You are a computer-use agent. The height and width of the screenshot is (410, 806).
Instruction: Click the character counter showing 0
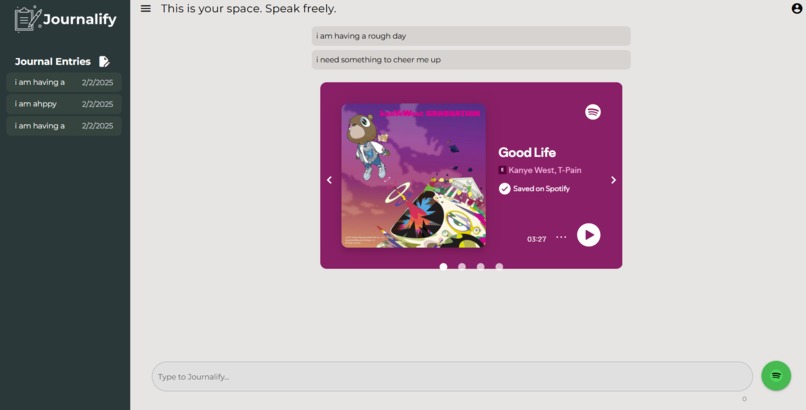point(744,399)
